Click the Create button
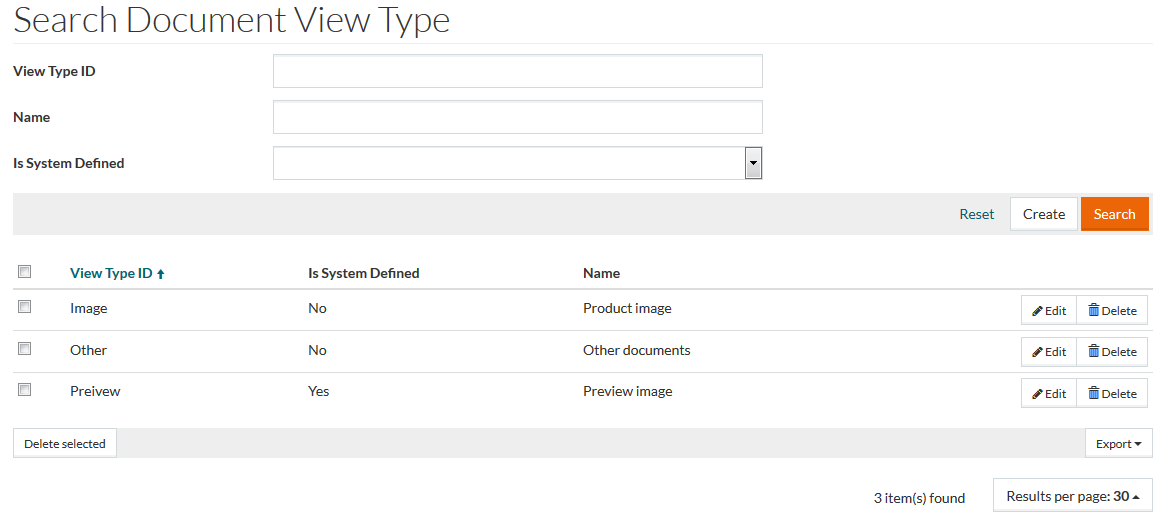1160x516 pixels. click(x=1043, y=214)
